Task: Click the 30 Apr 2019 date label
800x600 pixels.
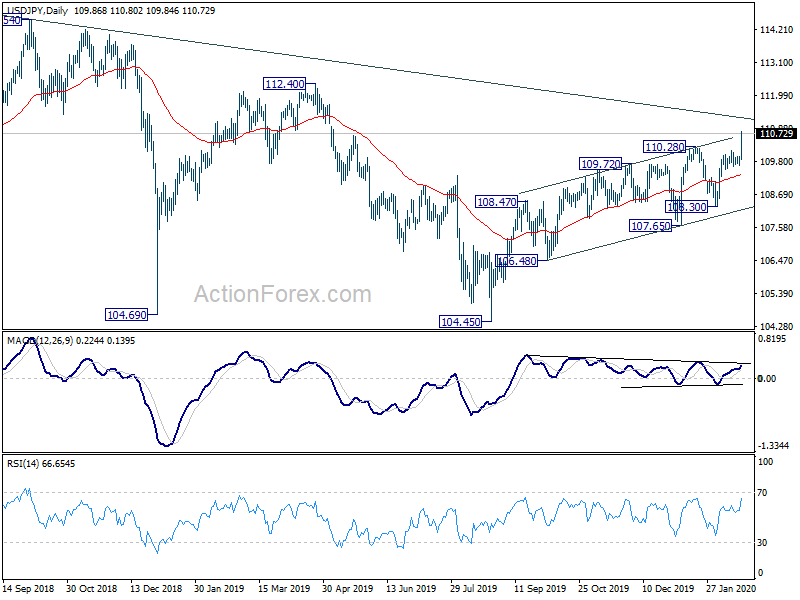Action: [x=348, y=589]
